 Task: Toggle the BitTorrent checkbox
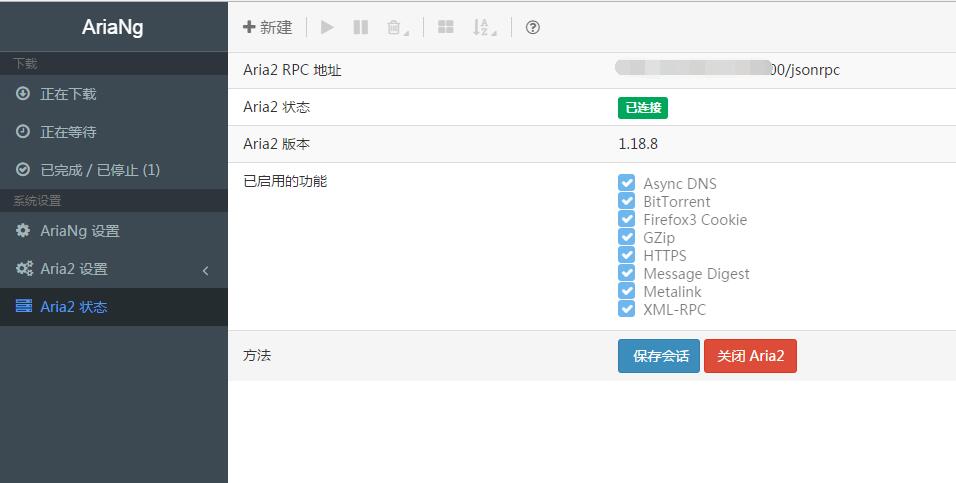tap(626, 201)
